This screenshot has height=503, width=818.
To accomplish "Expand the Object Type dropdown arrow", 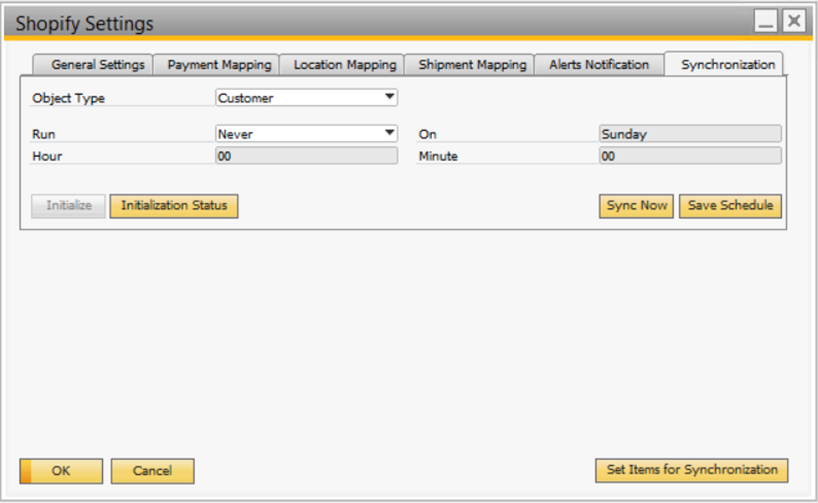I will click(389, 98).
